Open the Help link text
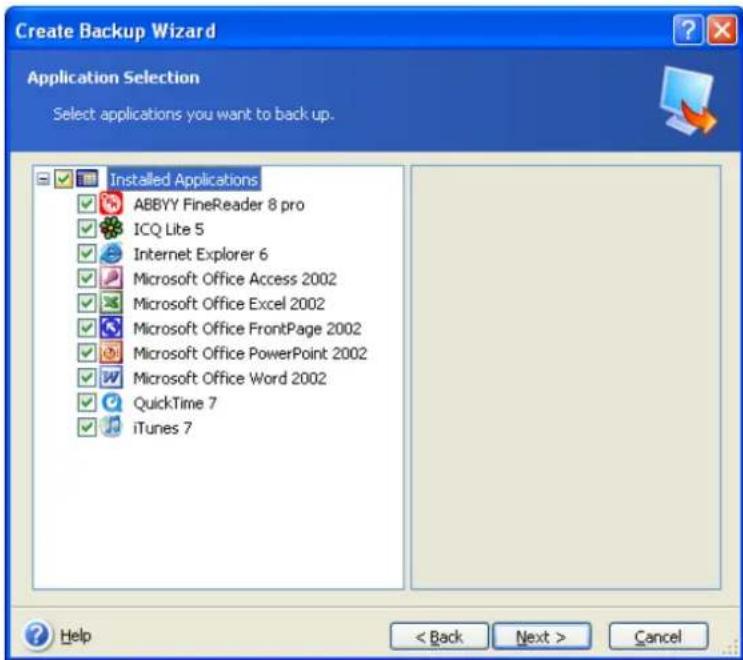This screenshot has height=660, width=743. (x=75, y=636)
